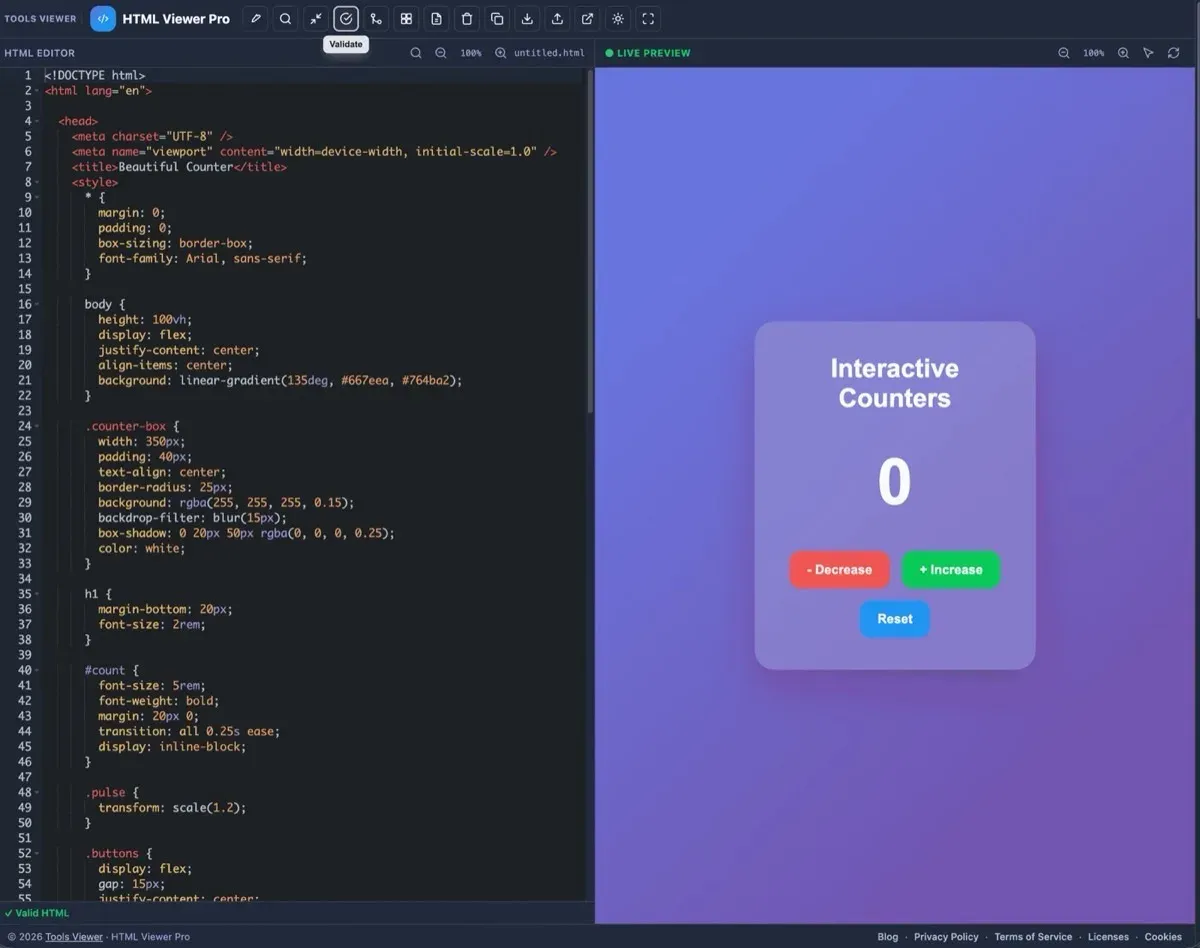1200x948 pixels.
Task: Collapse the style block on line 8
Action: click(38, 182)
